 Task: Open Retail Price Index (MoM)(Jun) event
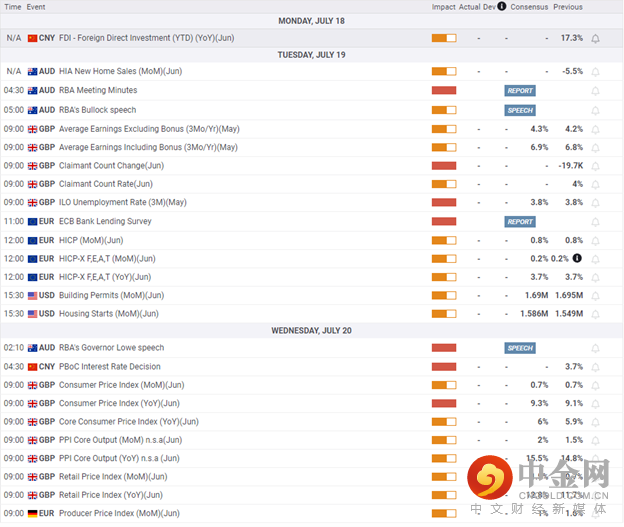click(x=113, y=476)
